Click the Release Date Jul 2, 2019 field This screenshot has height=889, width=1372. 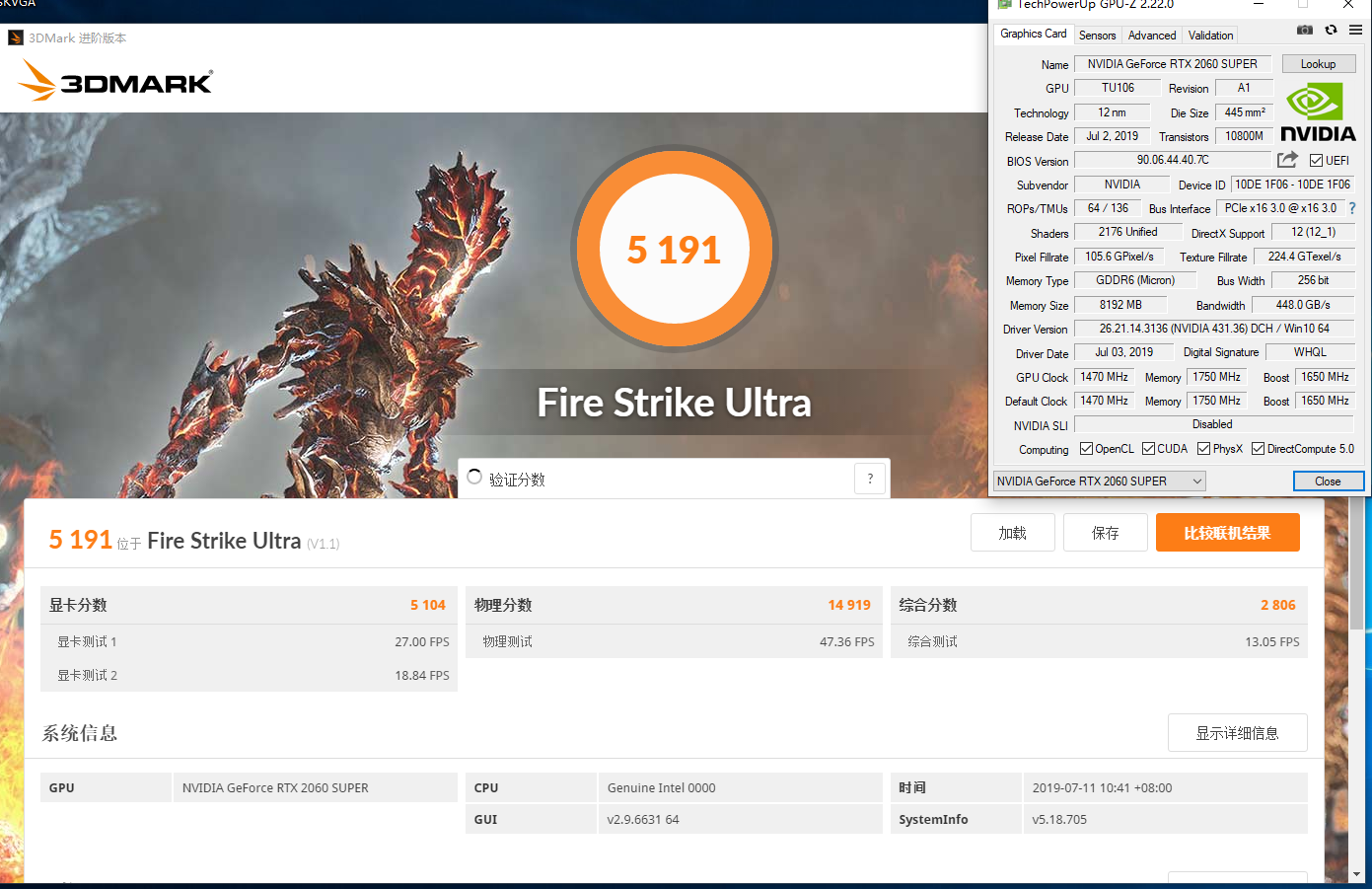(x=1112, y=136)
